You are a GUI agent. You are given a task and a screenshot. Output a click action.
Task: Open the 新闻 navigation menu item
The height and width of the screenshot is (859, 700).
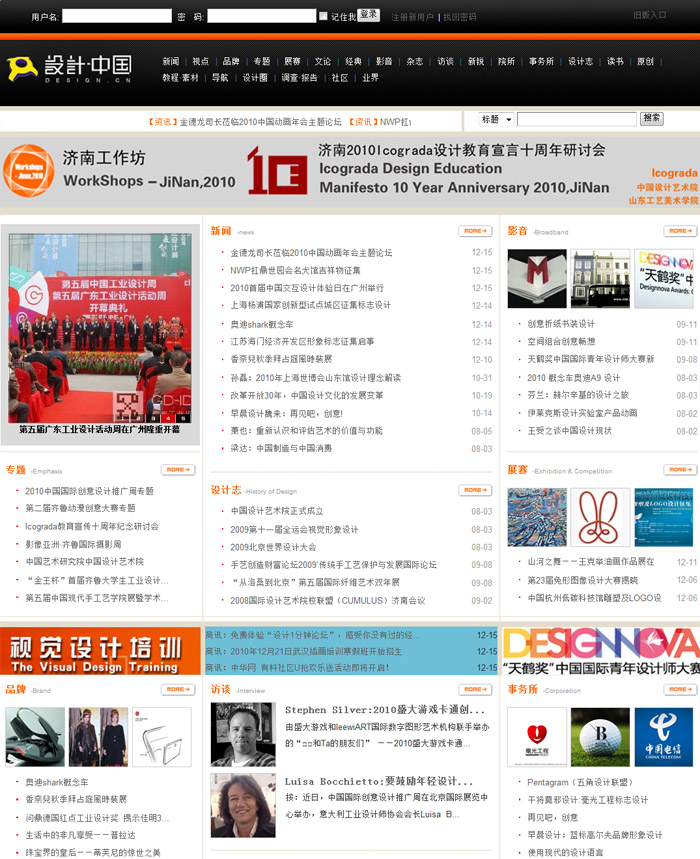point(171,61)
